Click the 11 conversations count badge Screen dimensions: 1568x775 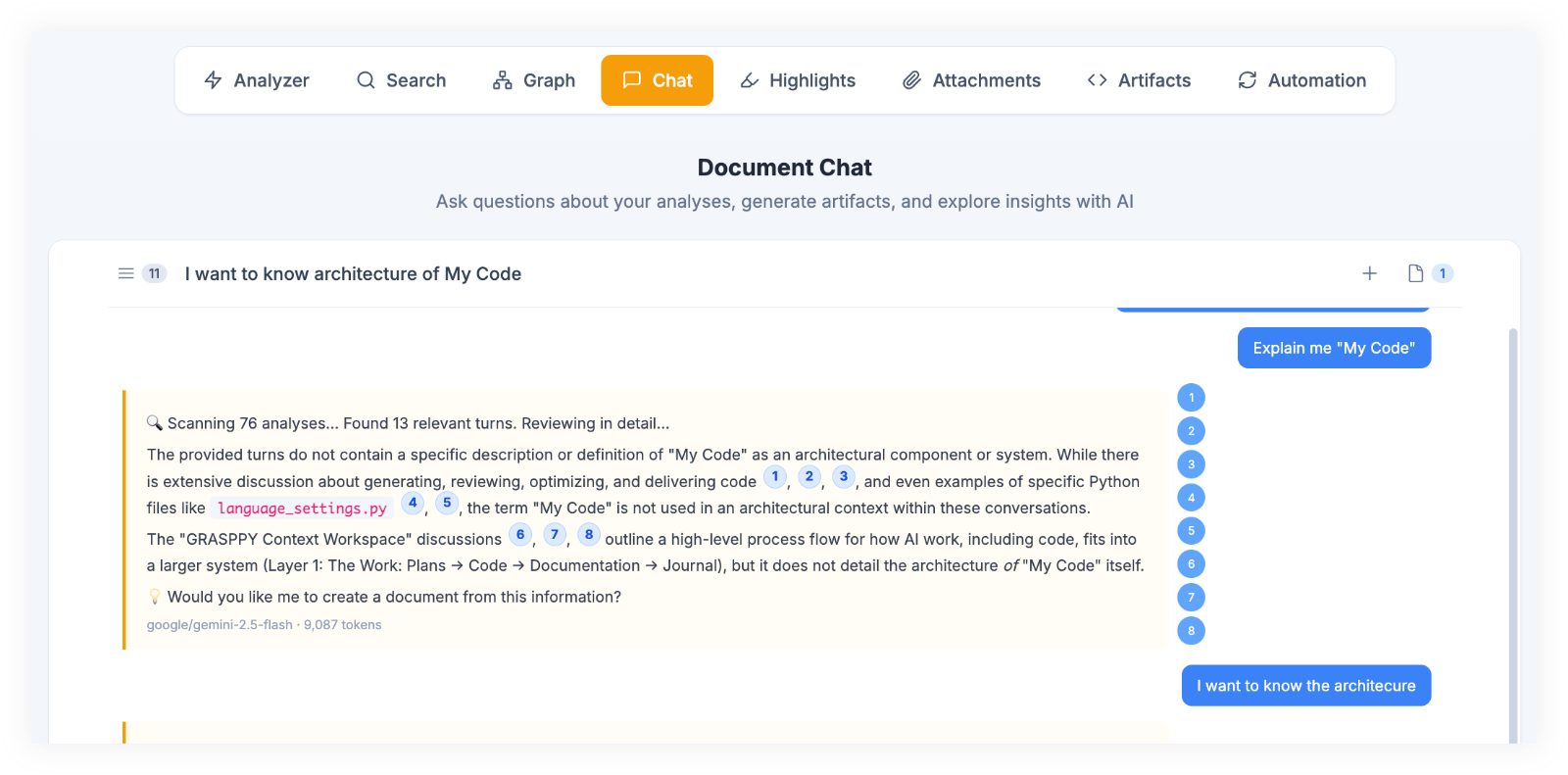point(154,273)
